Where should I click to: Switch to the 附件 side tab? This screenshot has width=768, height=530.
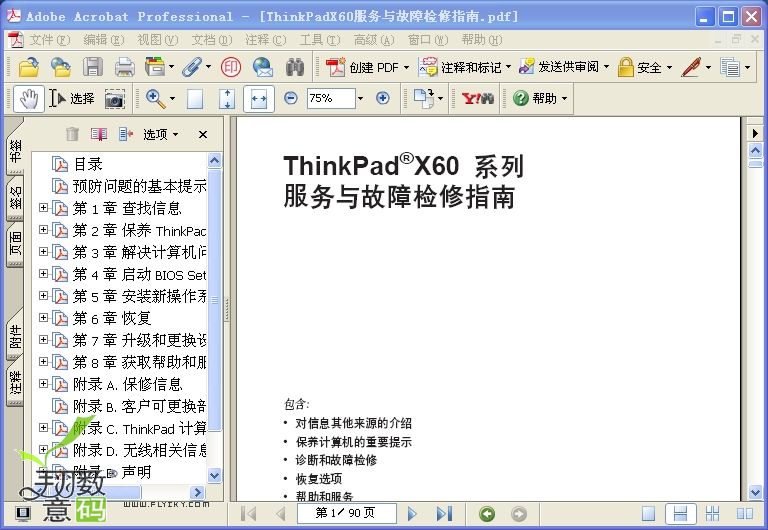coord(15,336)
